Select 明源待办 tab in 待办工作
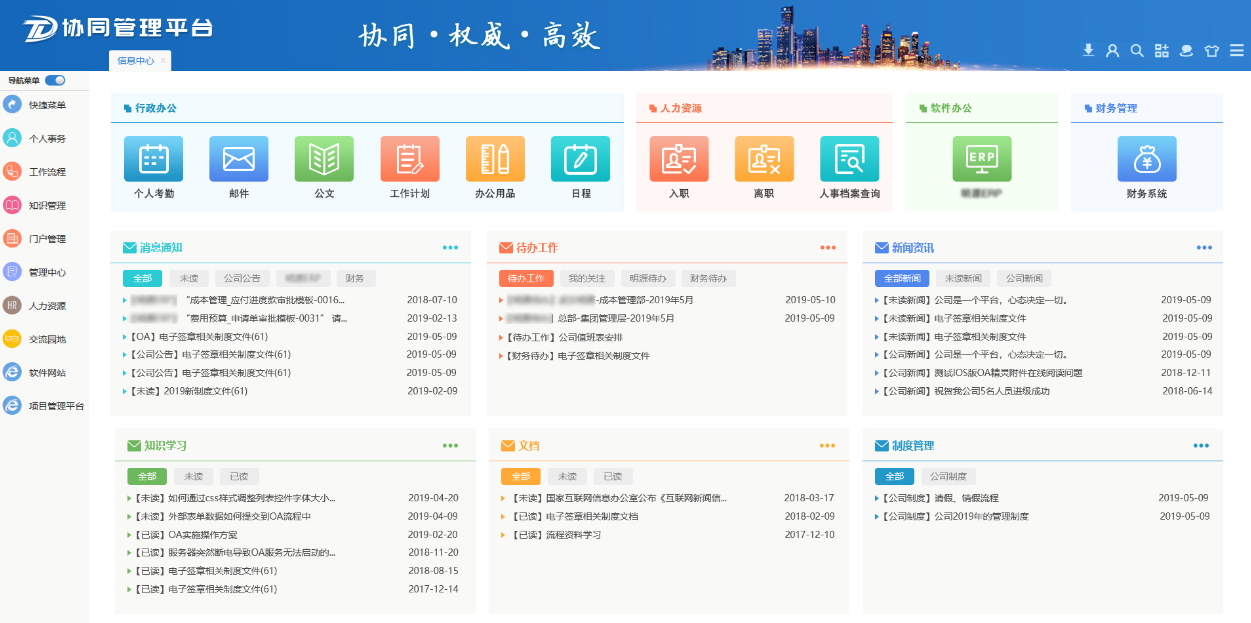1251x623 pixels. (x=649, y=278)
